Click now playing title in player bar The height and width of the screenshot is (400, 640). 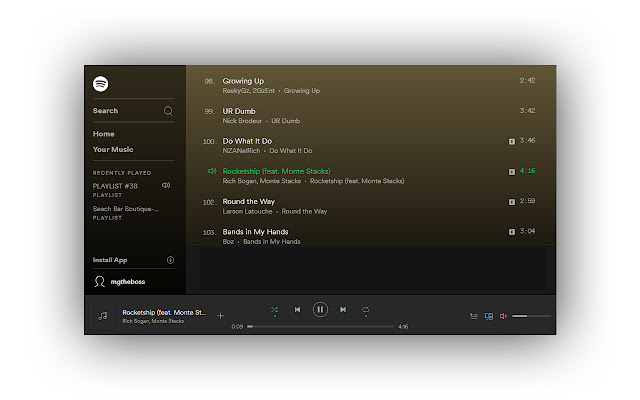[x=164, y=312]
